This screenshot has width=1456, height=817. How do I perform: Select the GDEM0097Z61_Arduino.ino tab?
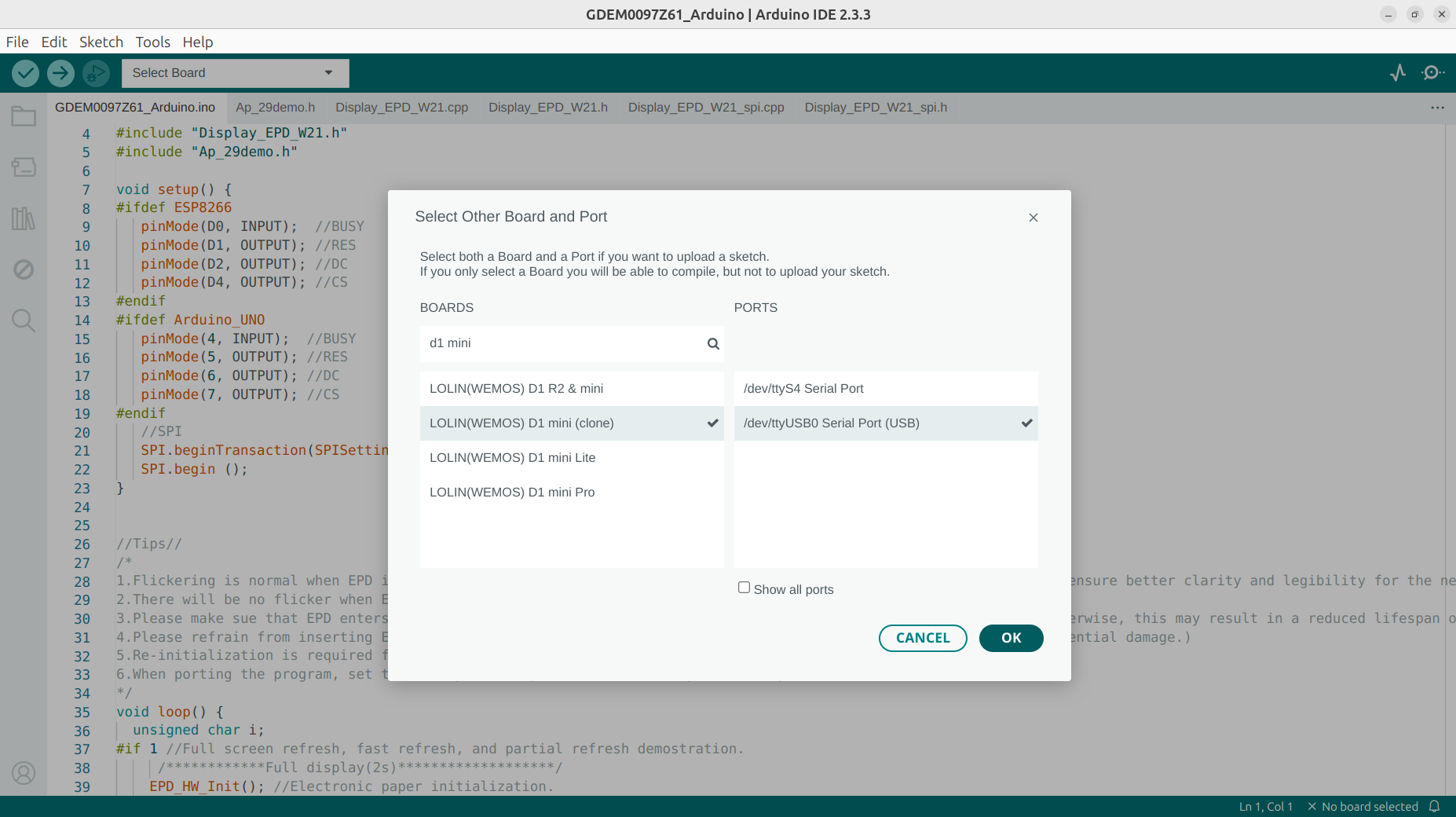(135, 108)
